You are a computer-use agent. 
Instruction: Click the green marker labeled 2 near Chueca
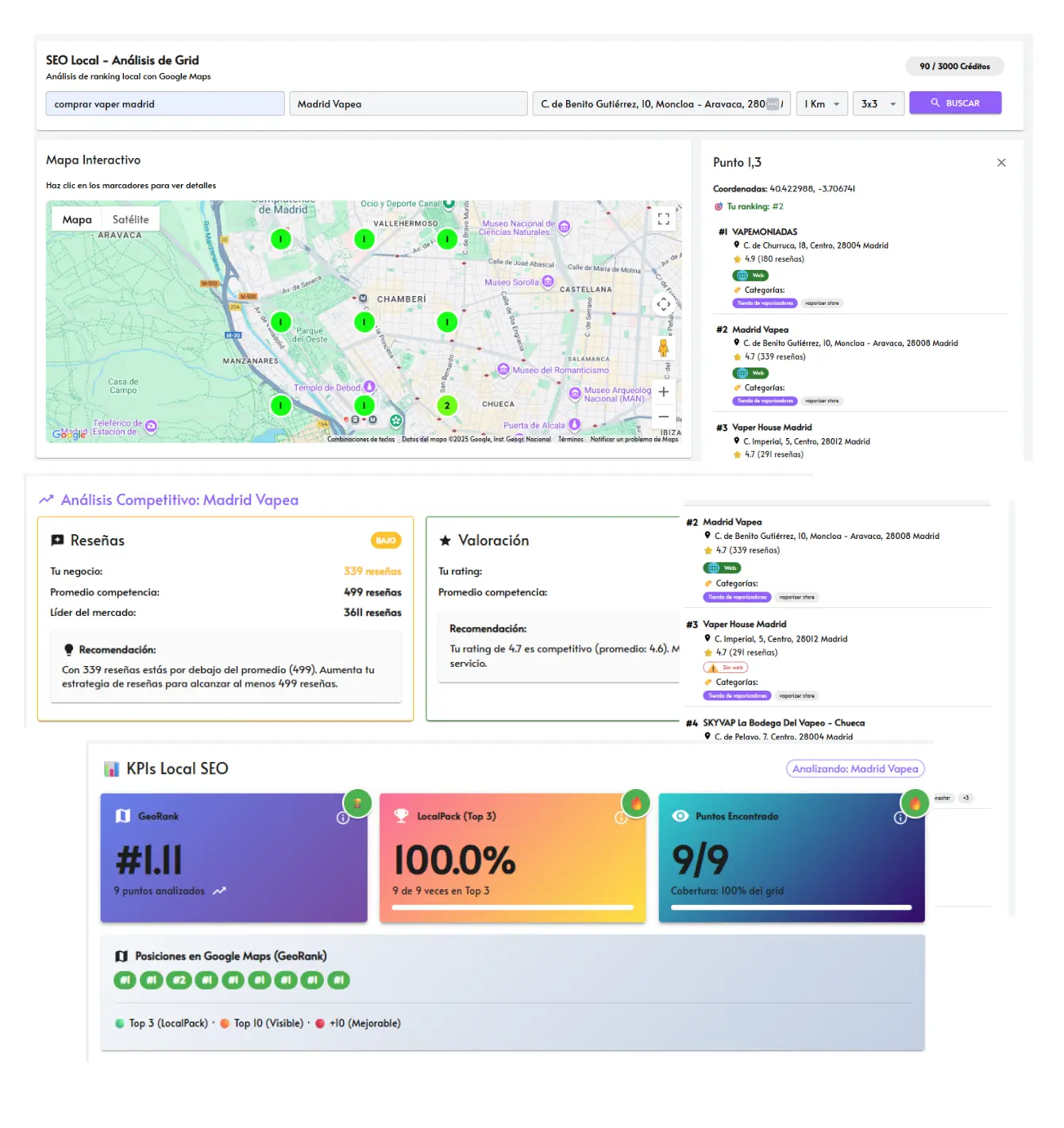tap(447, 406)
